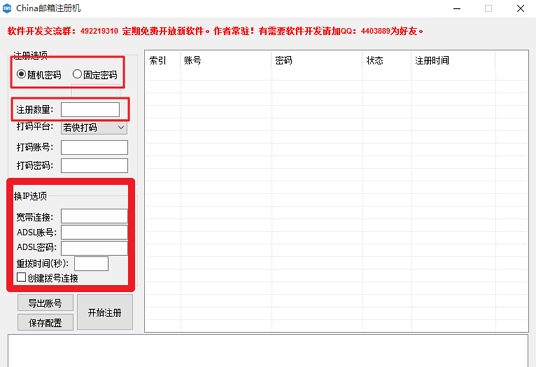Click the ADSL密码 input field

point(94,248)
